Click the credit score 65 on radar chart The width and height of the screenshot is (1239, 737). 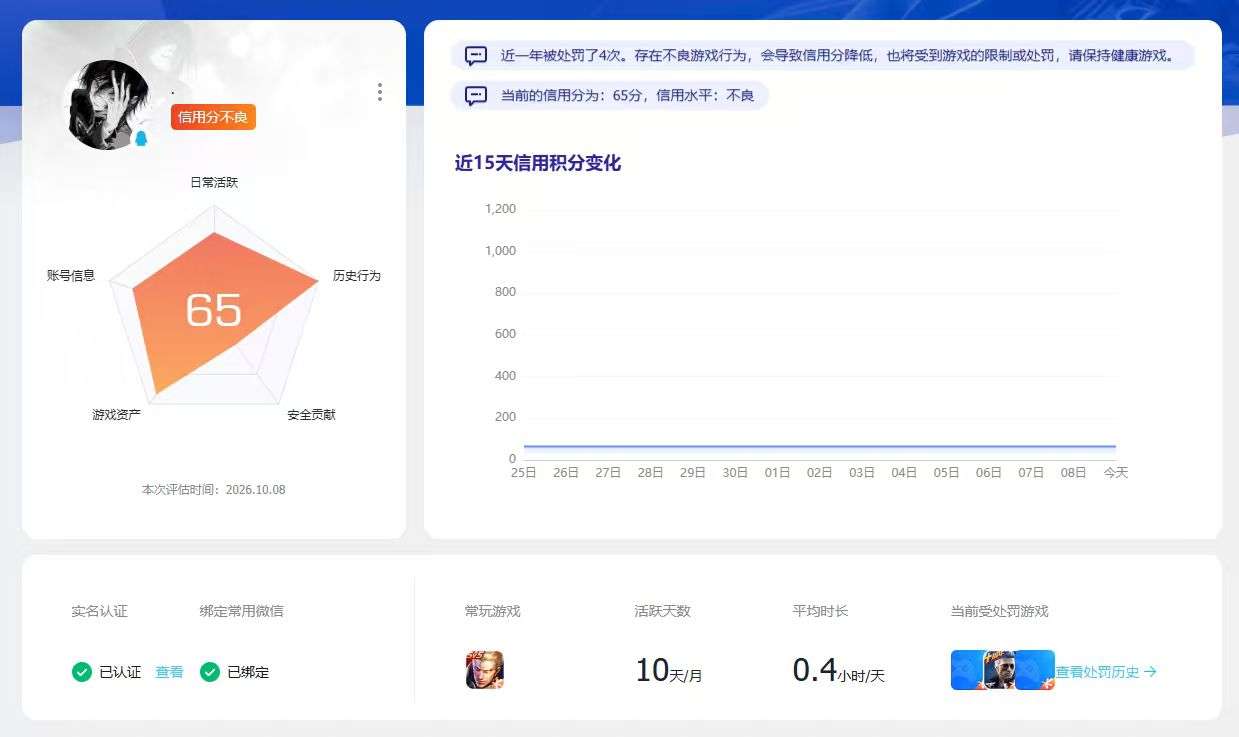pos(214,311)
